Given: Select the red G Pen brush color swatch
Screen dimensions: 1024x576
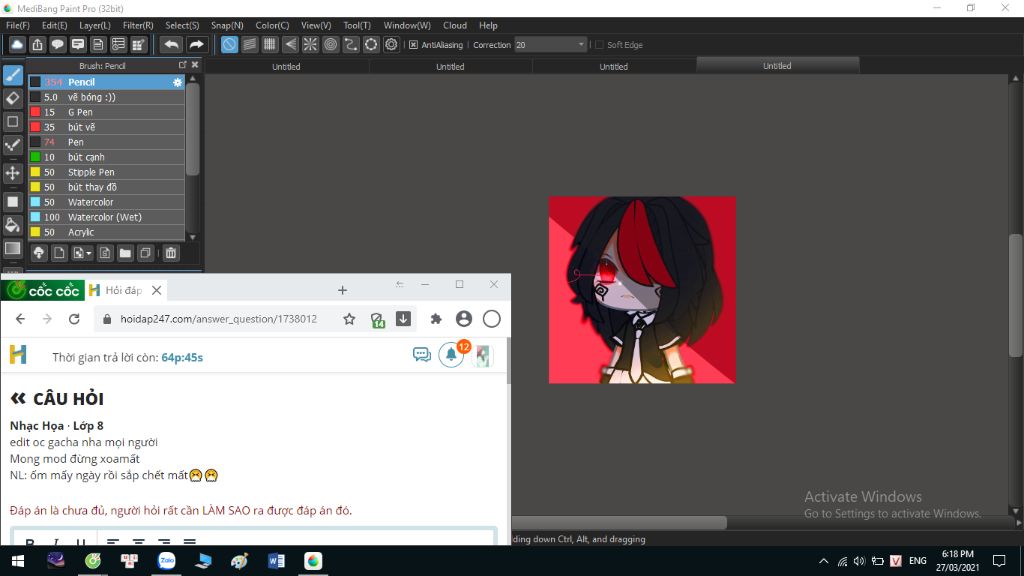Looking at the screenshot, I should coord(35,112).
